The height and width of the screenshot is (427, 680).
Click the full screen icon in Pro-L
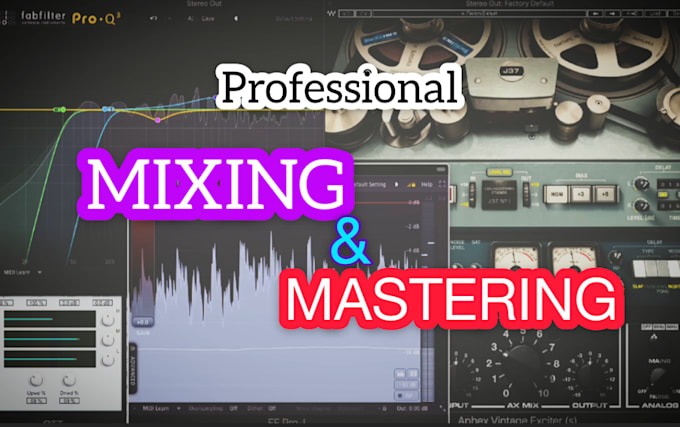tap(442, 184)
